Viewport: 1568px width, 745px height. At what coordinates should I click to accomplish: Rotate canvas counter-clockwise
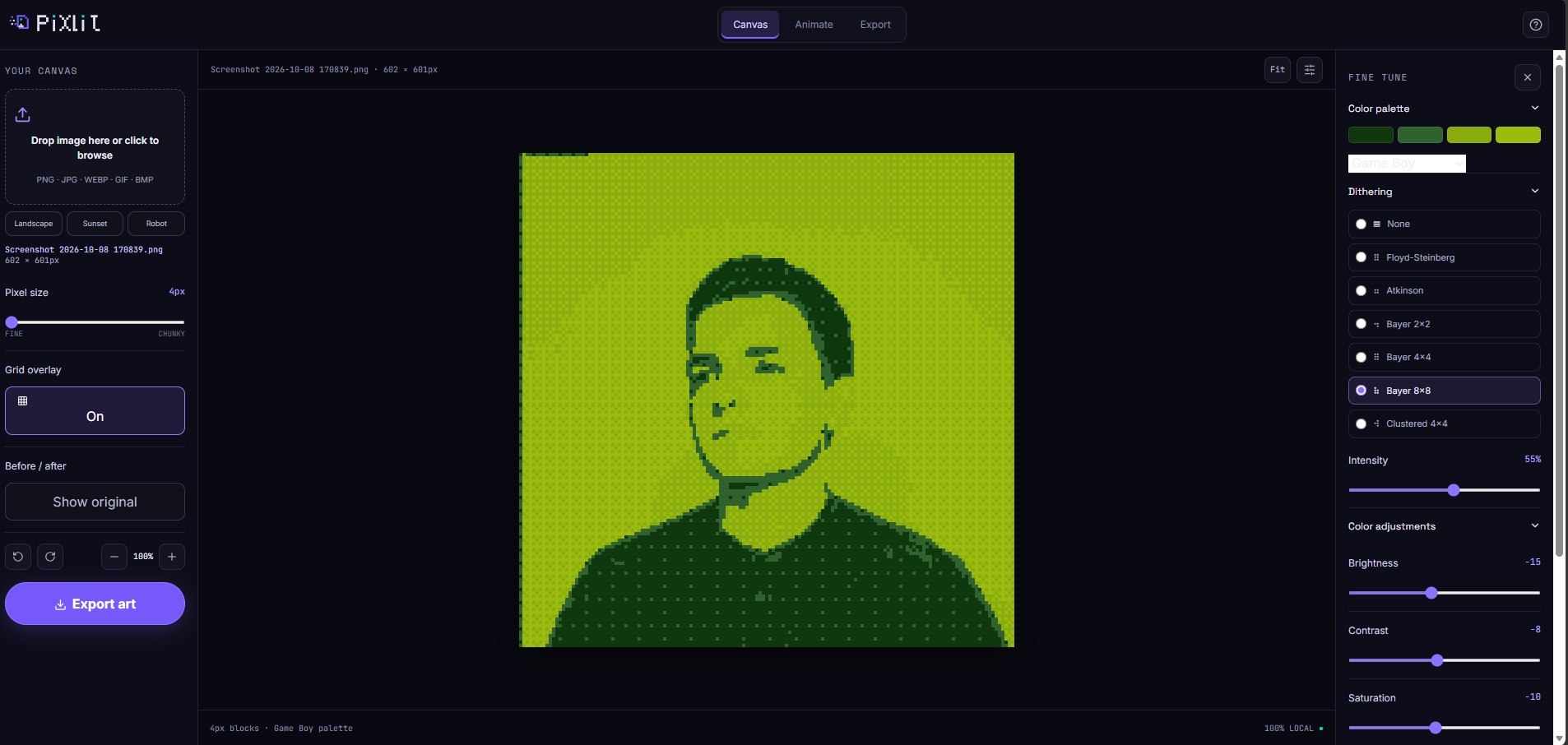click(18, 557)
